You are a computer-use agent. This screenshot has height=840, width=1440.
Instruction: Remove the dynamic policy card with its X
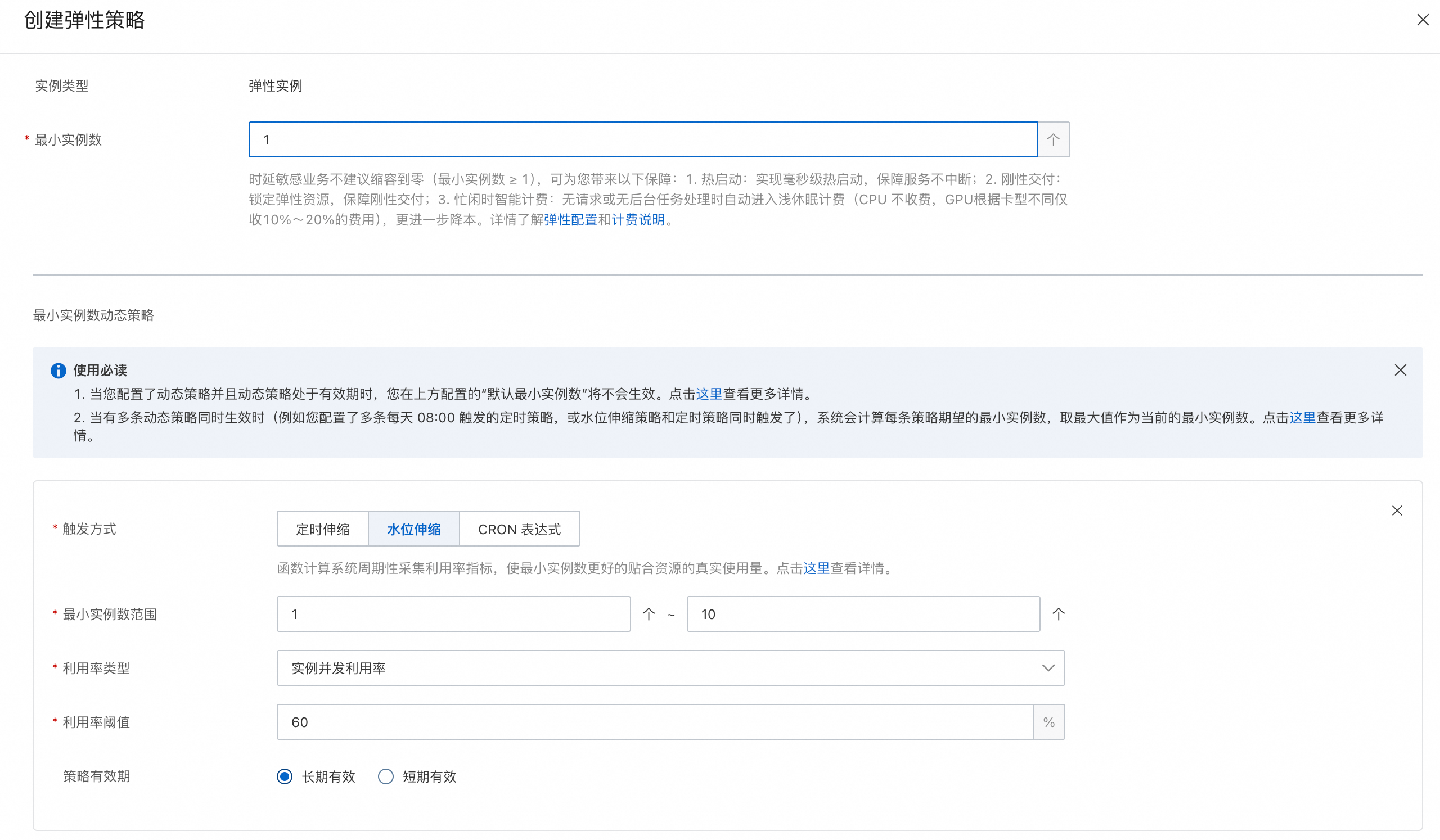(x=1397, y=511)
